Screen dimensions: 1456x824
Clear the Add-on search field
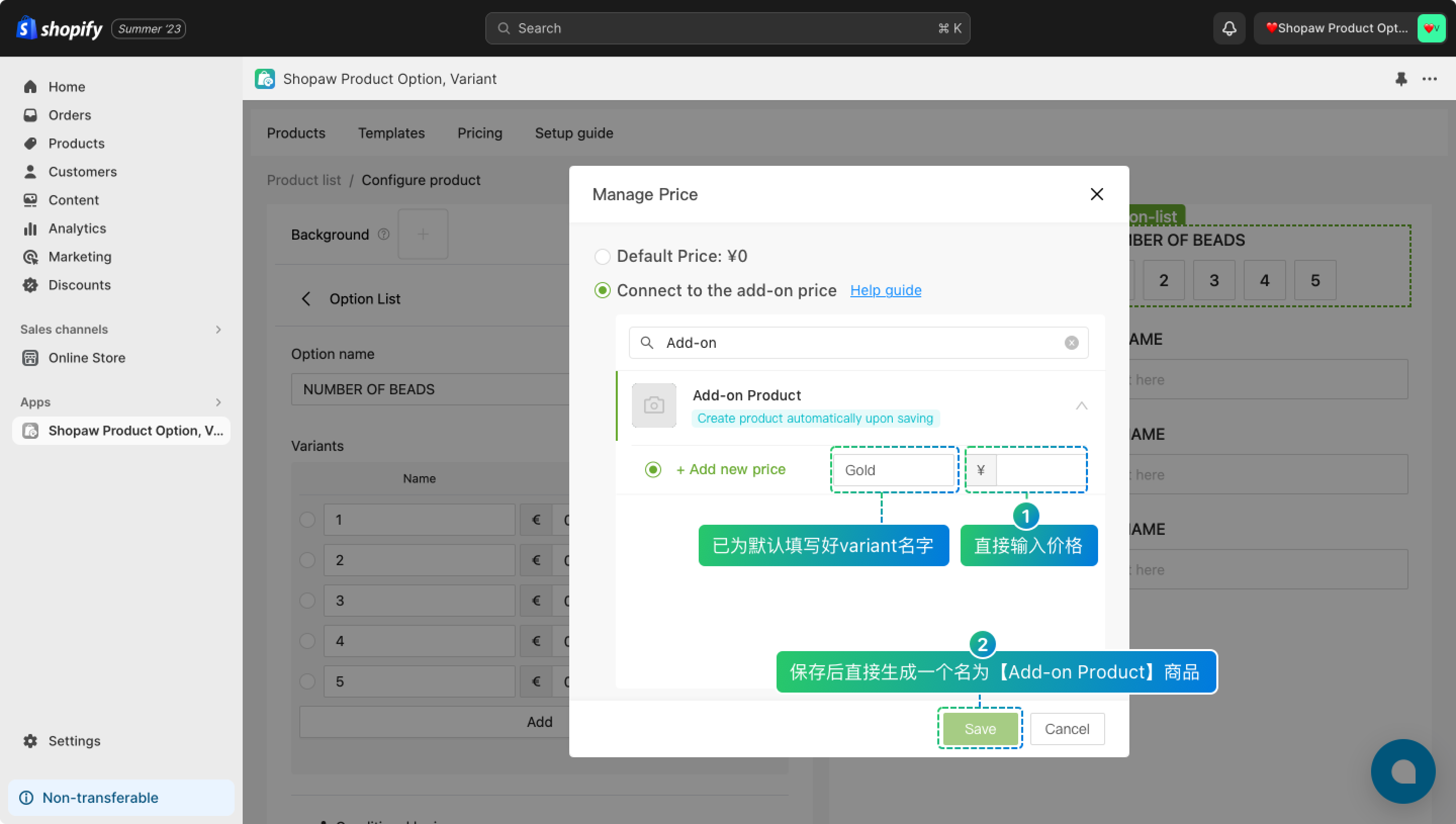point(1071,343)
